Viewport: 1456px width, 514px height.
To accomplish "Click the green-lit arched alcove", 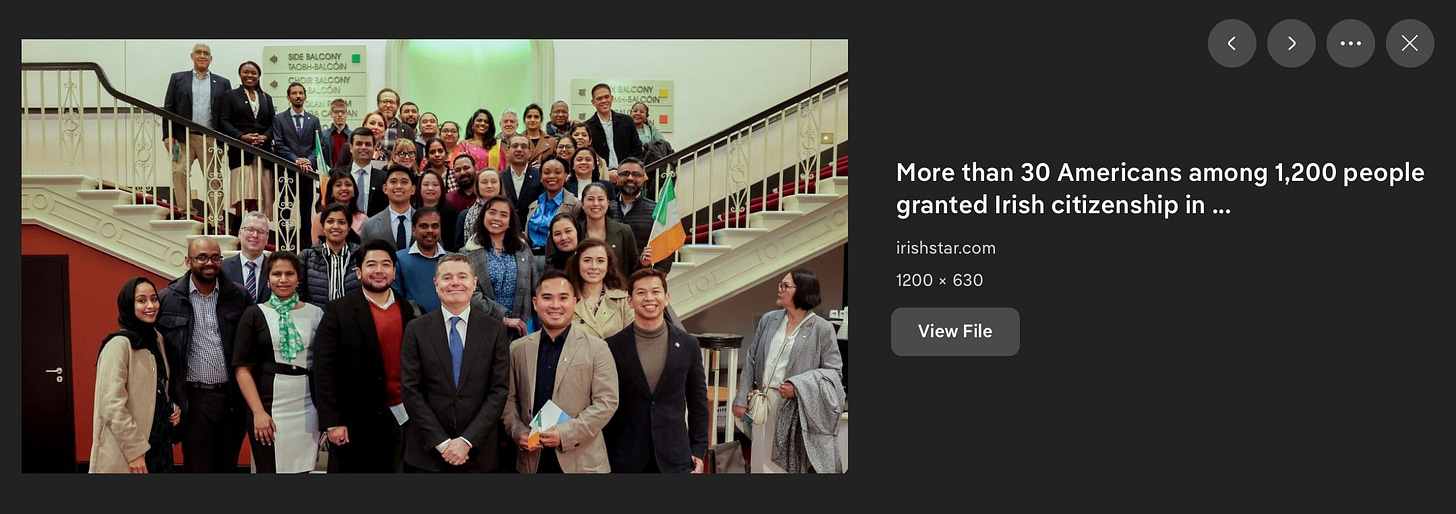I will (x=469, y=82).
